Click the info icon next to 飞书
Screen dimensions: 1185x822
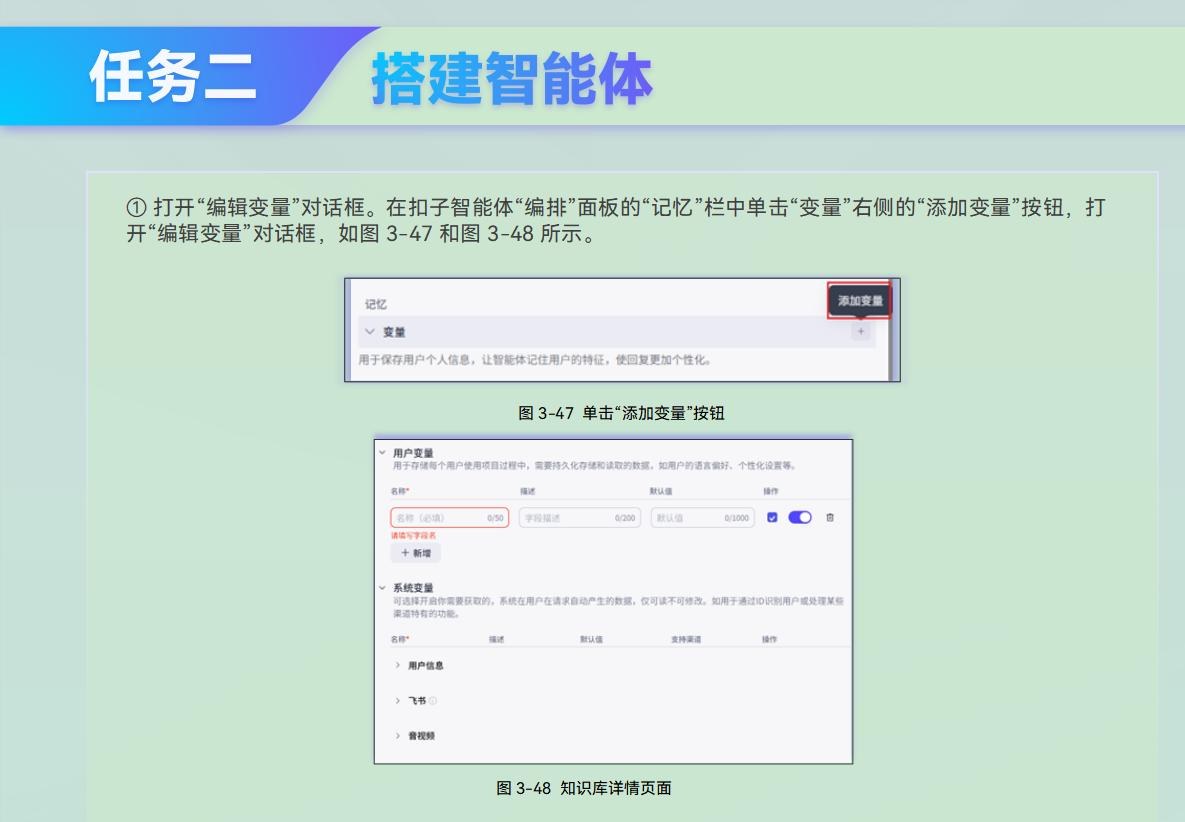pos(433,700)
